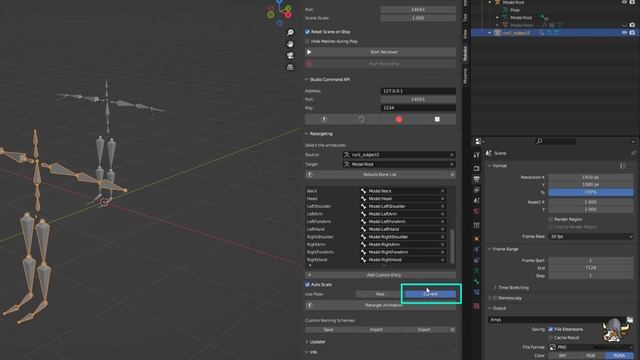Select the Current pose button
The image size is (640, 360).
pos(430,294)
